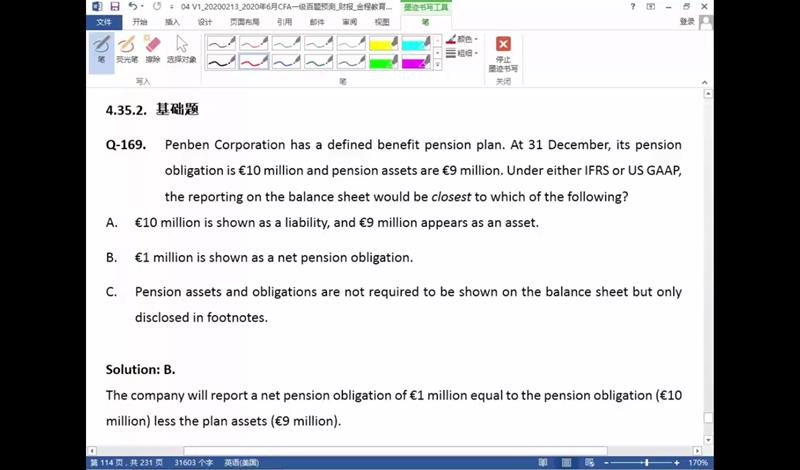Click Stop Inking (停止墨迹书写) button
The width and height of the screenshot is (800, 470).
[503, 54]
